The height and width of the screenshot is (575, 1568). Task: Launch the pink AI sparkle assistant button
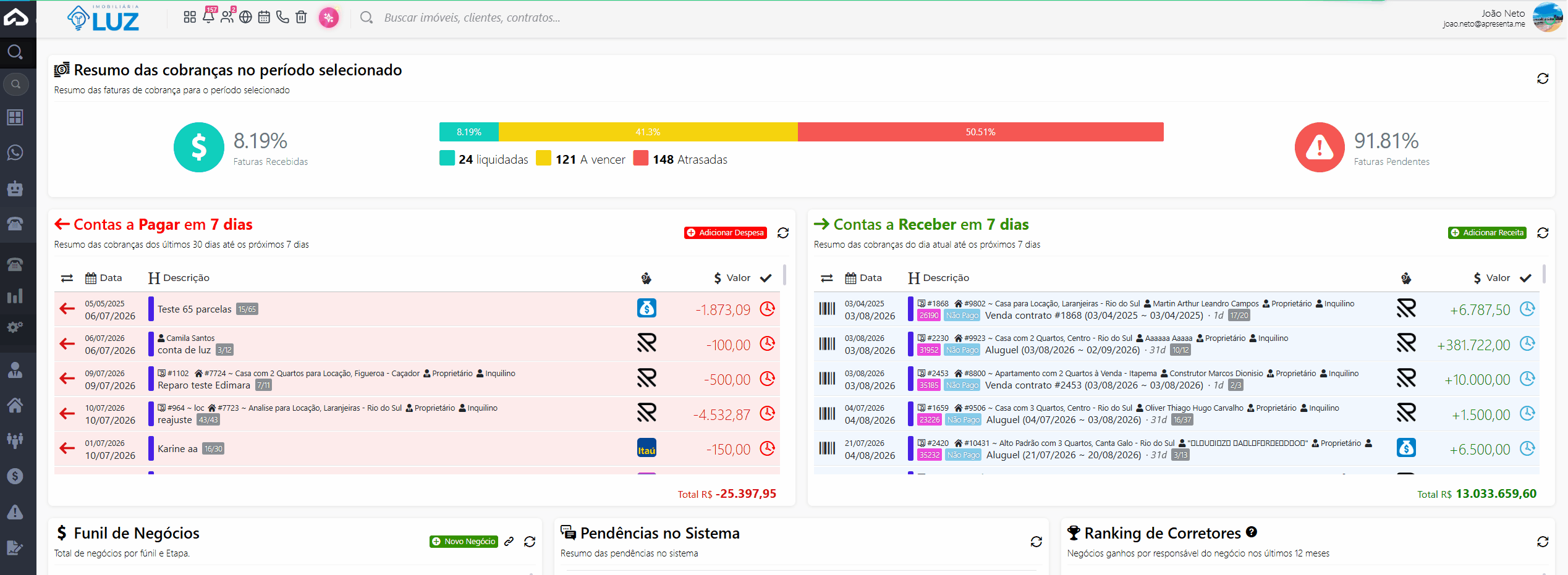pyautogui.click(x=329, y=17)
